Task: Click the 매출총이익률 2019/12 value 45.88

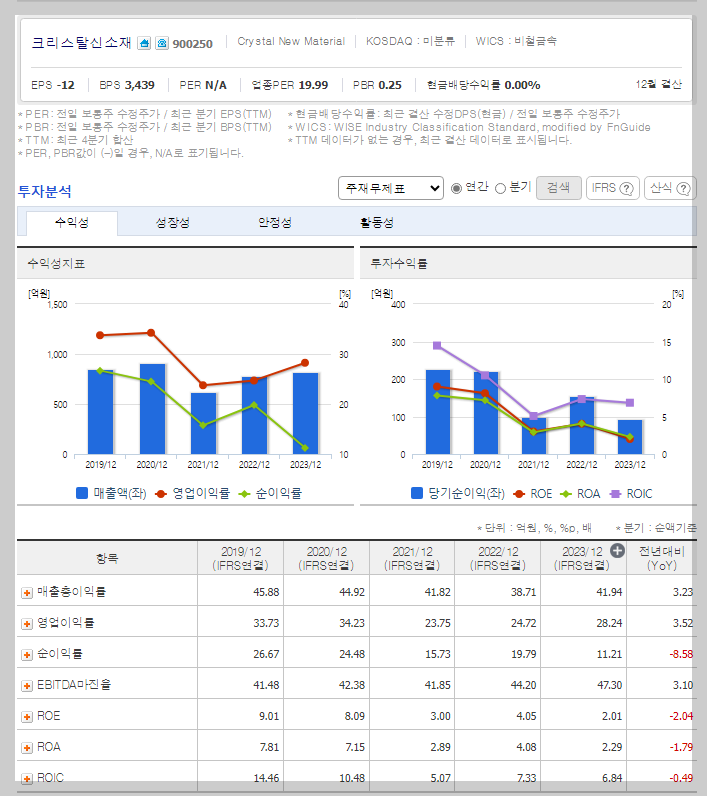Action: click(266, 592)
